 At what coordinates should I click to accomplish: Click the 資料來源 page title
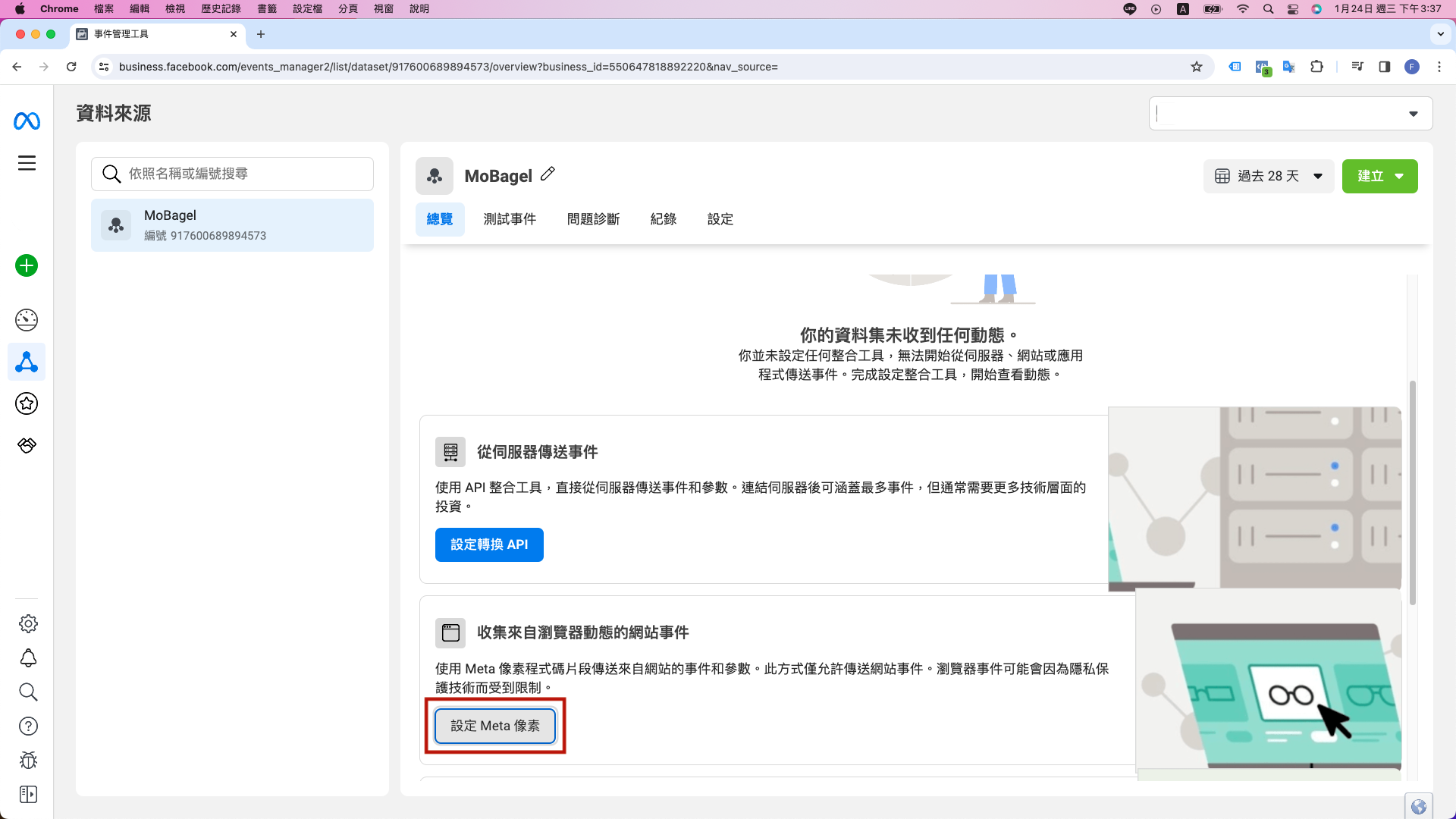(114, 114)
